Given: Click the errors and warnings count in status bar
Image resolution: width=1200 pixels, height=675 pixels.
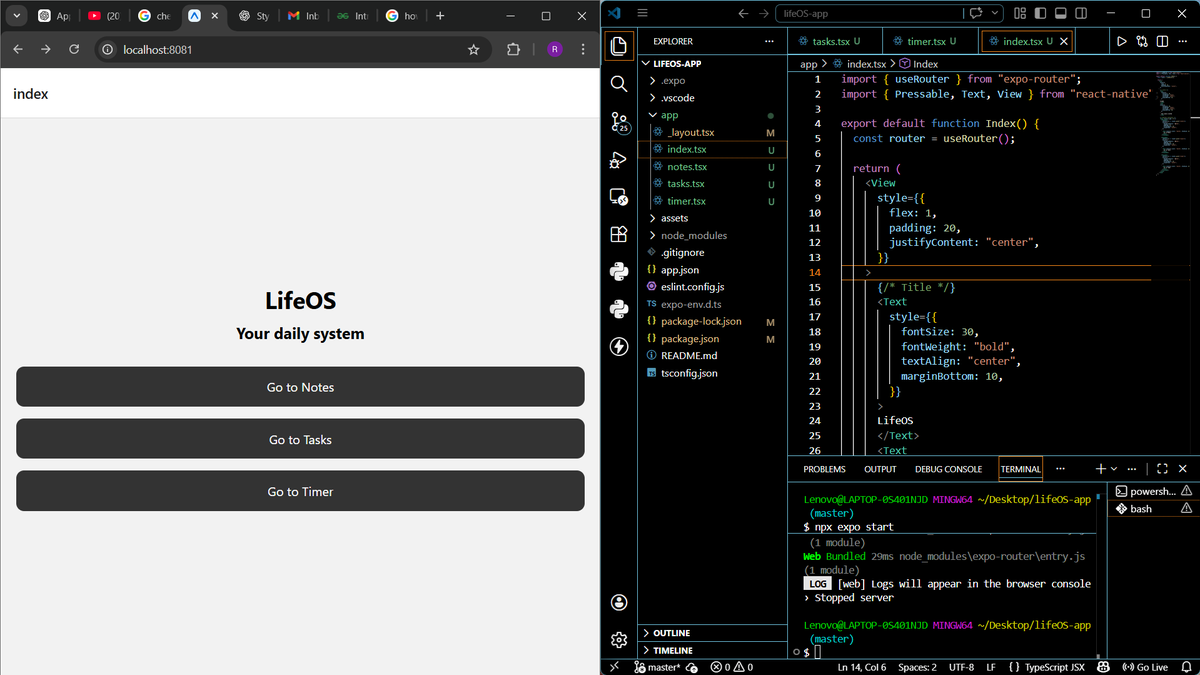Looking at the screenshot, I should 732,667.
